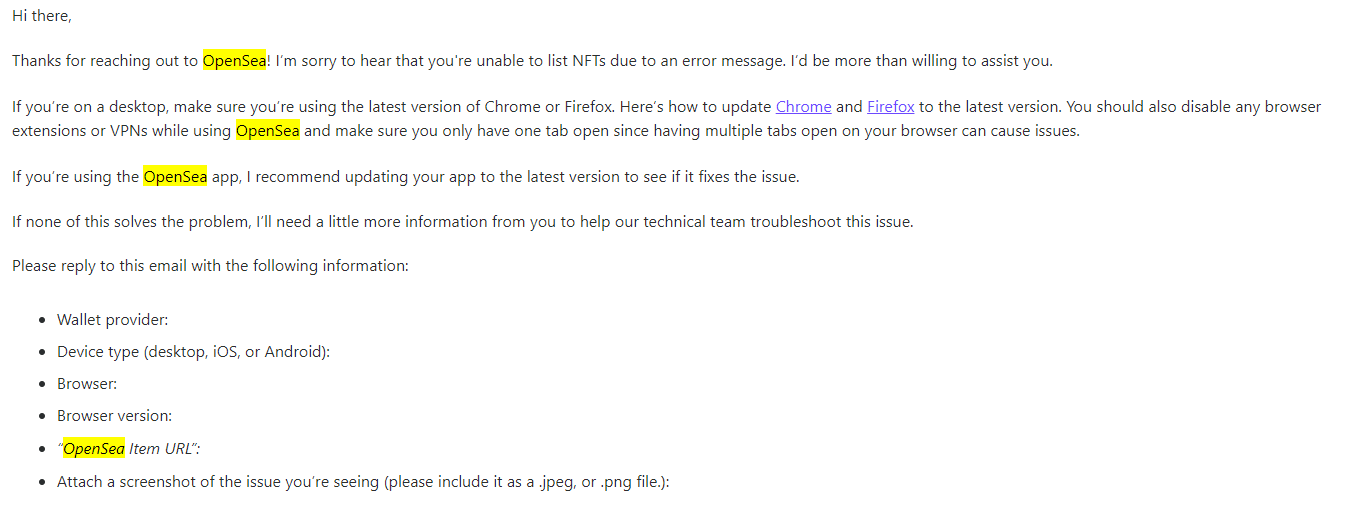Click highlighted OpenSea after "reaching out to"
Viewport: 1347px width, 512px height.
point(235,60)
